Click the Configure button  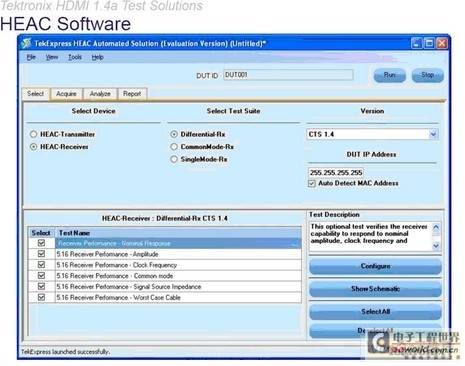(x=375, y=266)
